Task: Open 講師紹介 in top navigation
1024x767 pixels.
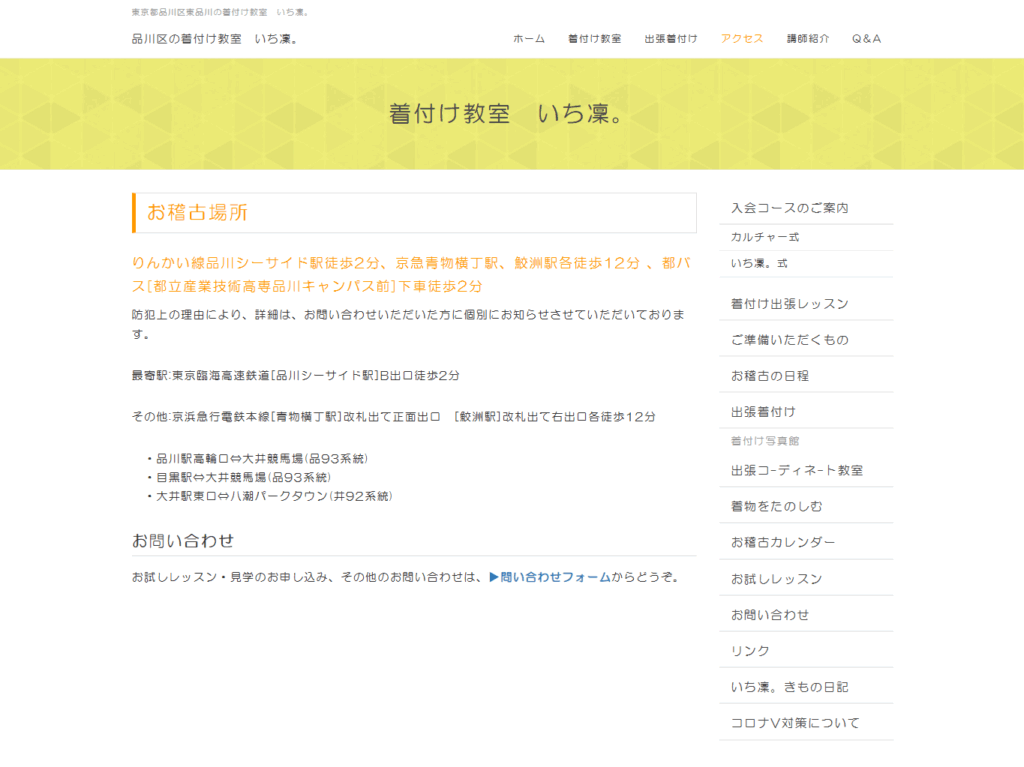Action: 808,39
